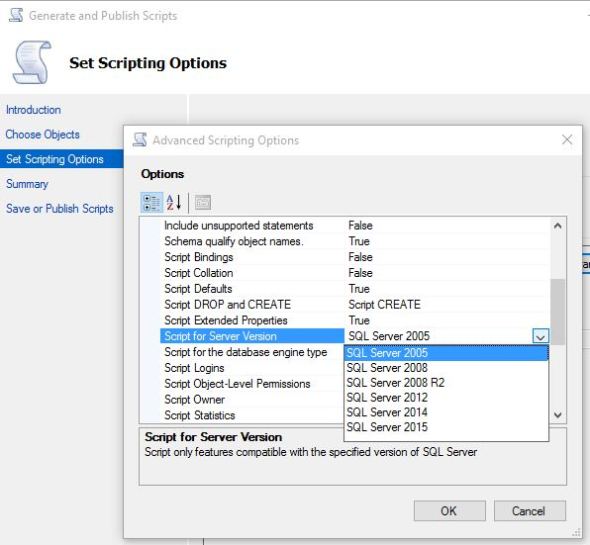Click the Script CREATE value cell
The image size is (590, 545).
(x=447, y=304)
